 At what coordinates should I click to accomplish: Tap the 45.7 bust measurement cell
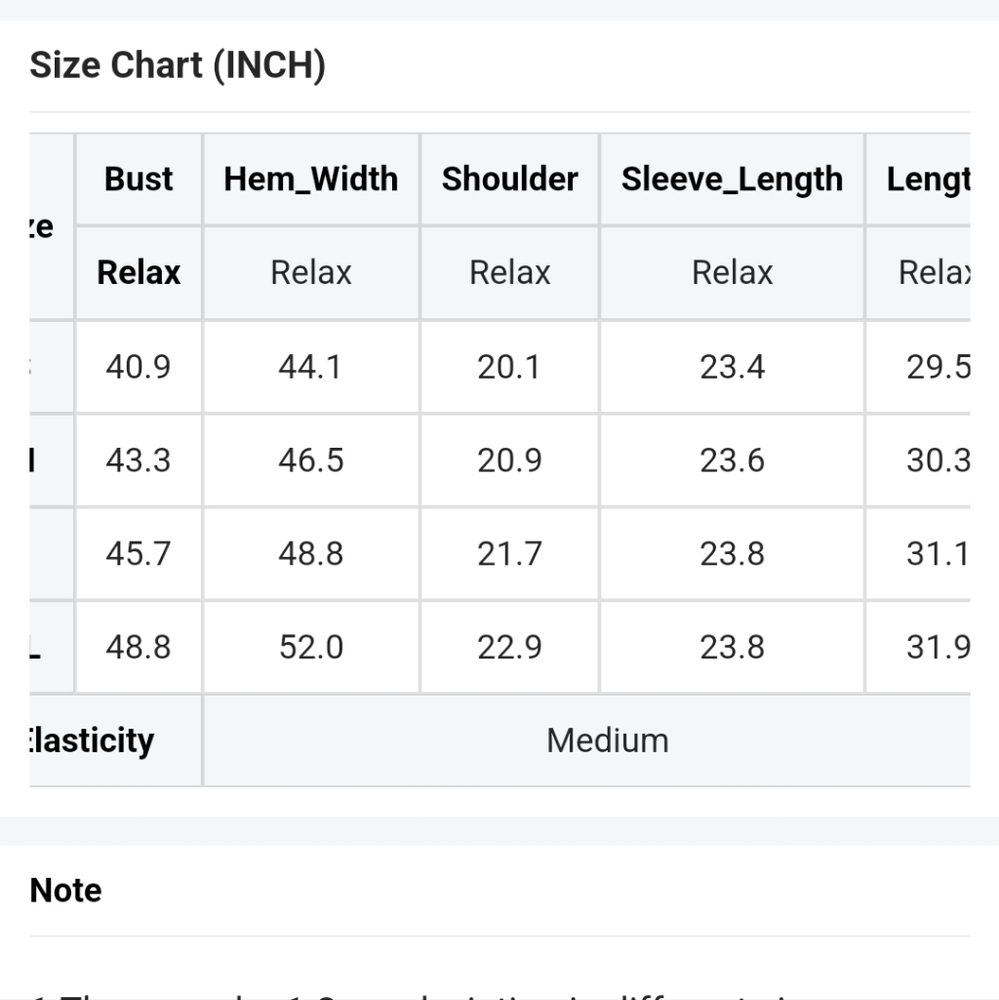click(138, 553)
